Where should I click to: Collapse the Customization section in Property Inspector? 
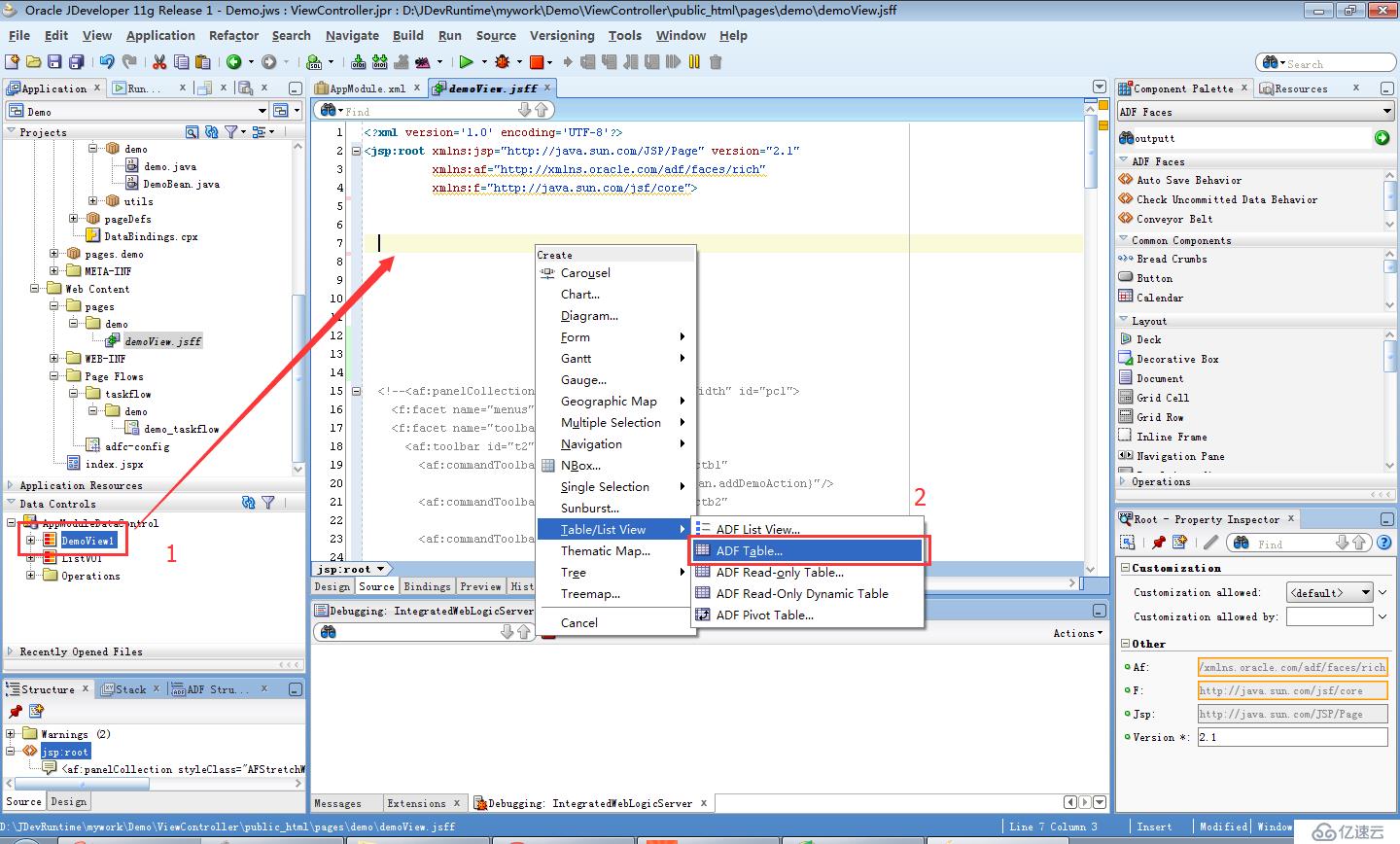coord(1126,568)
